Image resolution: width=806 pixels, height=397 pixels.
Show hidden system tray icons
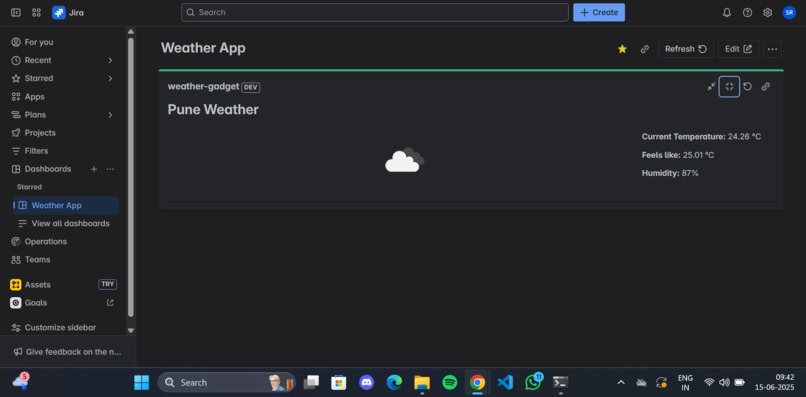[x=621, y=383]
